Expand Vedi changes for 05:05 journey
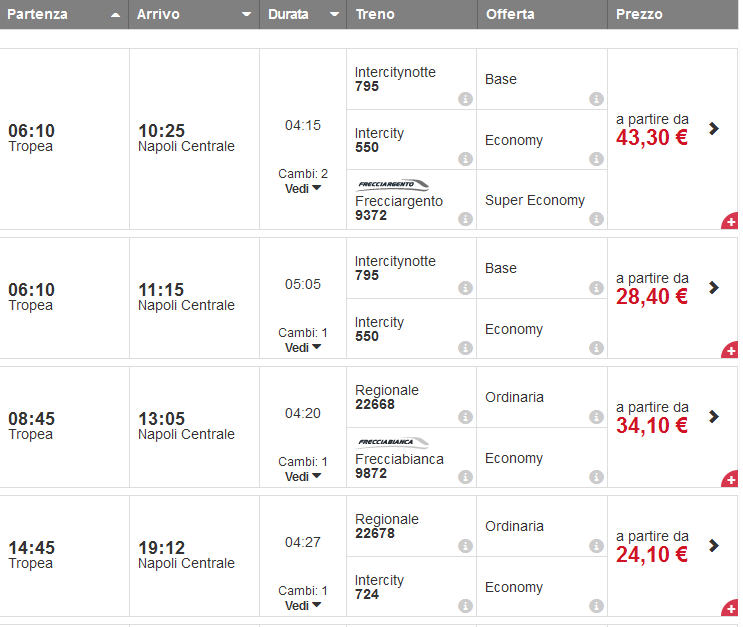Image resolution: width=743 pixels, height=627 pixels. (302, 347)
